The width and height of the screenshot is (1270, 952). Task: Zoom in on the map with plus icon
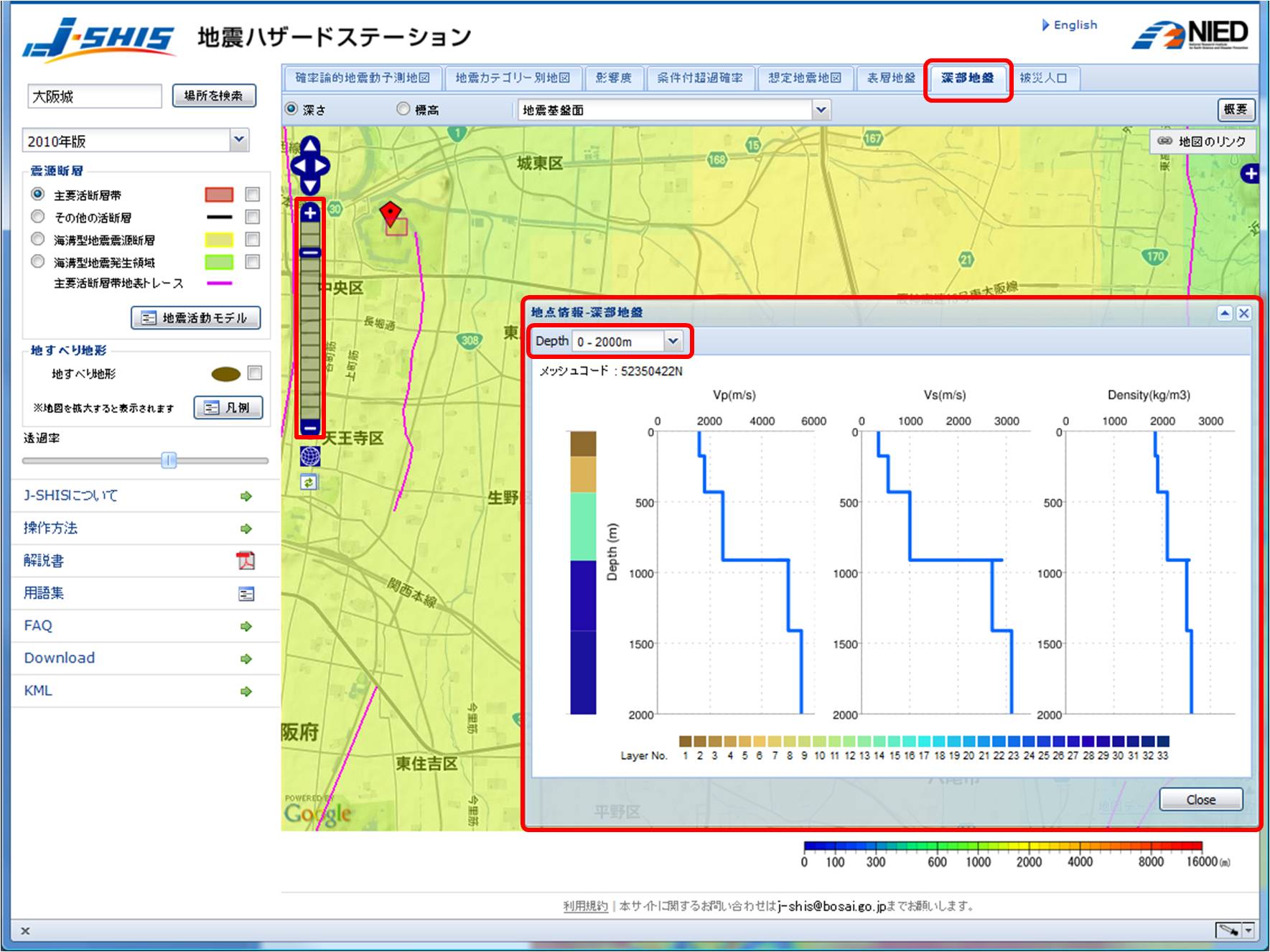(x=309, y=213)
